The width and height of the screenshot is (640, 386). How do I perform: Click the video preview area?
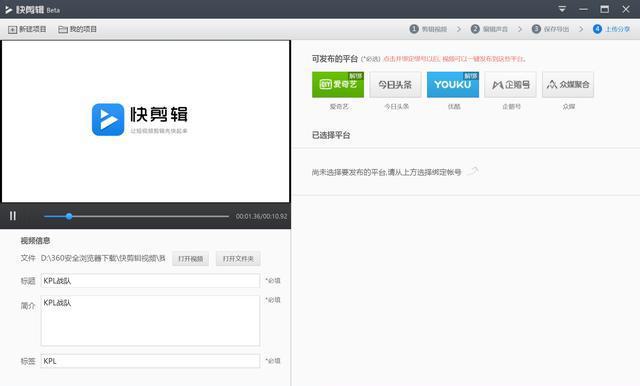(146, 121)
